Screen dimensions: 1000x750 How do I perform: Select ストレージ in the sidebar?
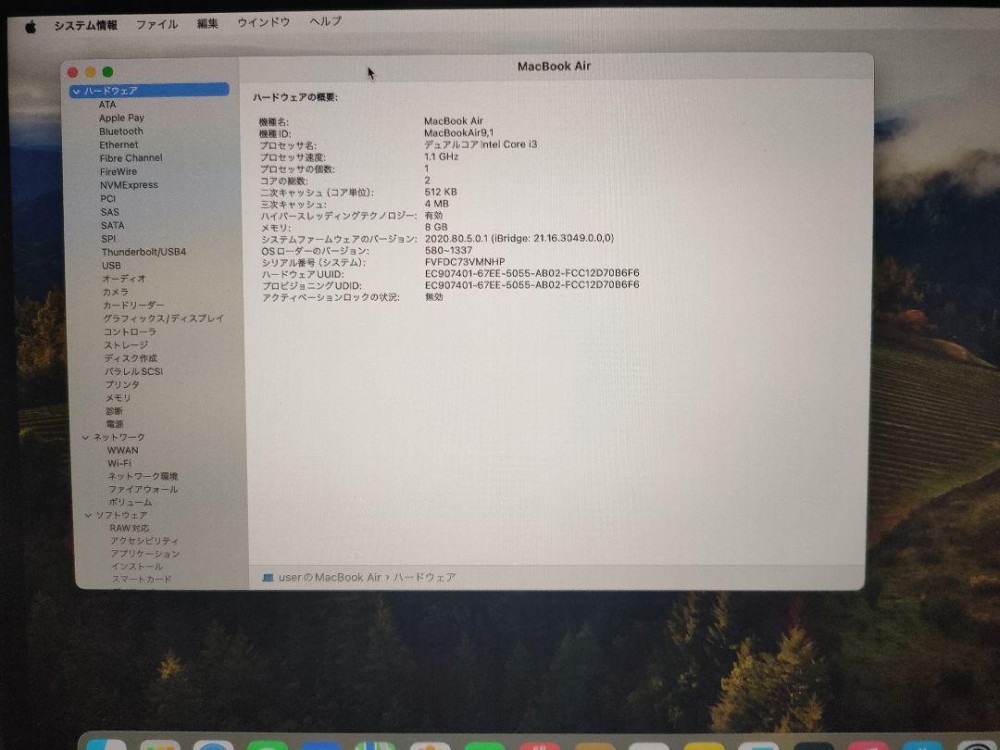click(x=126, y=345)
